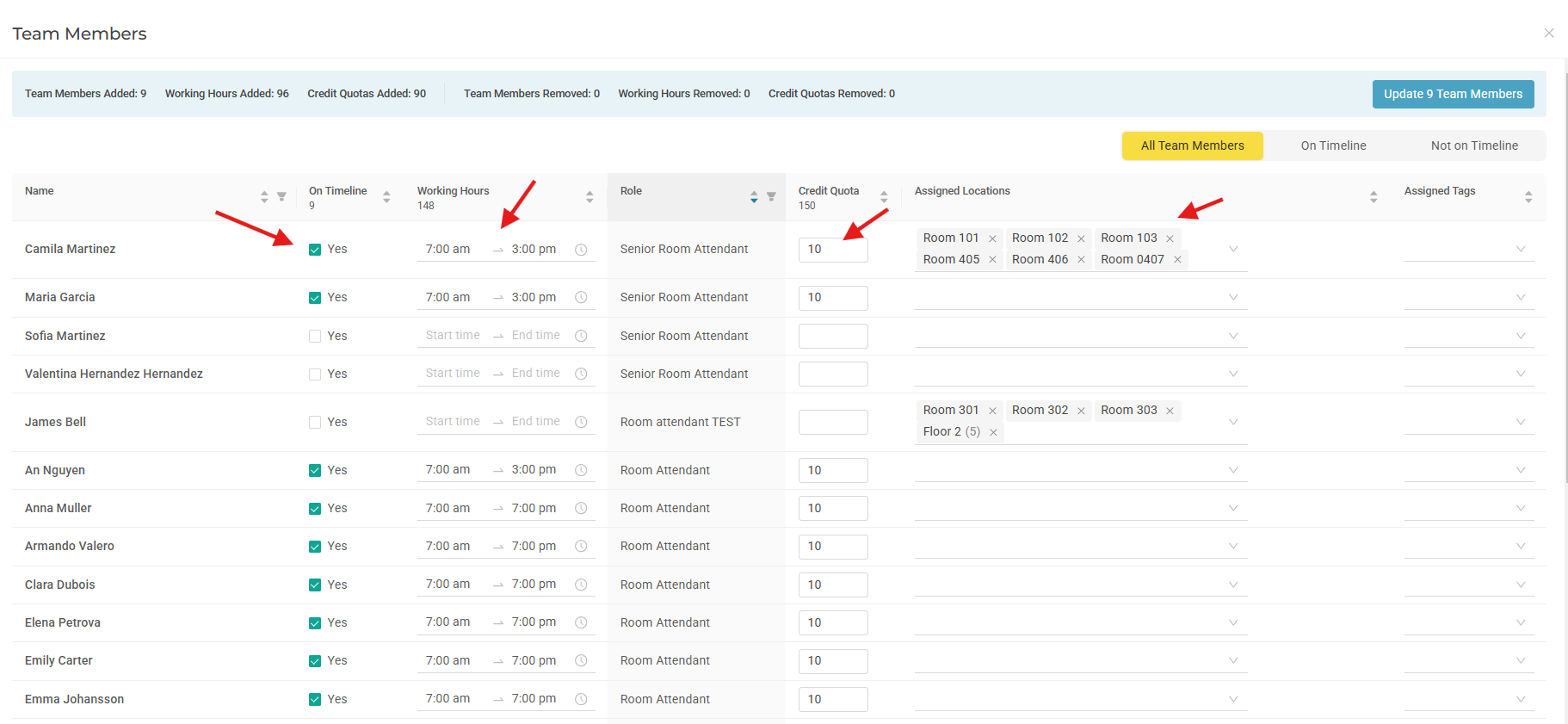Sort the Credit Quota column

click(884, 197)
